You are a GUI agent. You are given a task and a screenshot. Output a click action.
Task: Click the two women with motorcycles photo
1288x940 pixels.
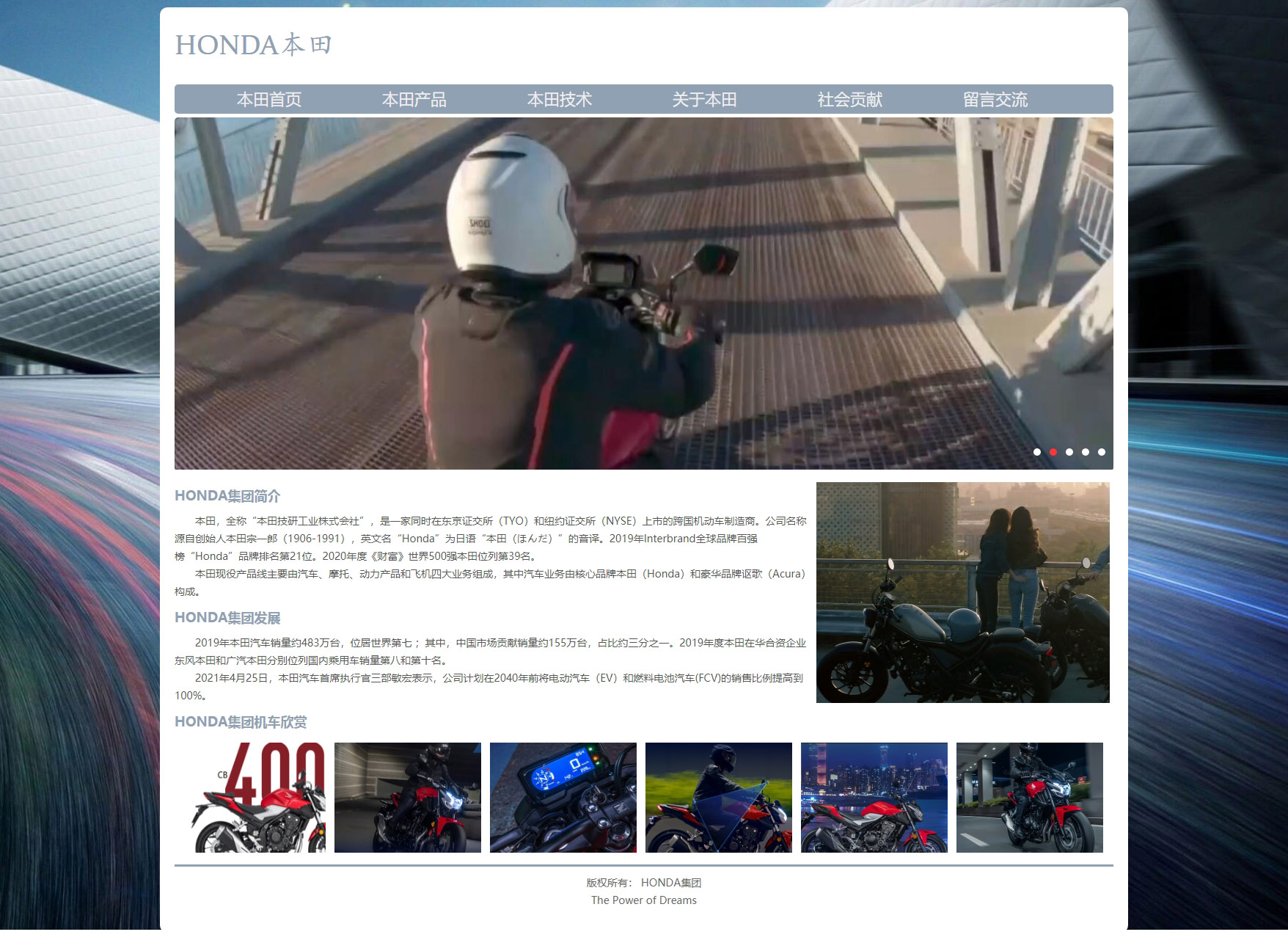click(x=963, y=592)
